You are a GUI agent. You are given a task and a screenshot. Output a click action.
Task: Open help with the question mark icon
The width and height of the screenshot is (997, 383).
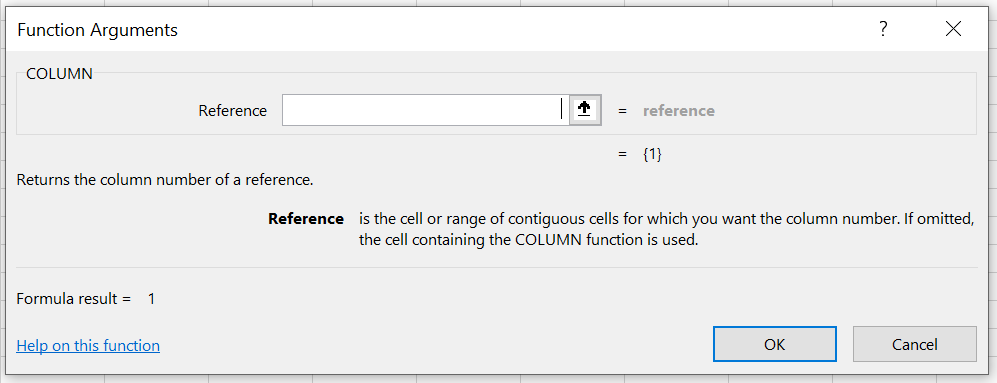(x=883, y=29)
